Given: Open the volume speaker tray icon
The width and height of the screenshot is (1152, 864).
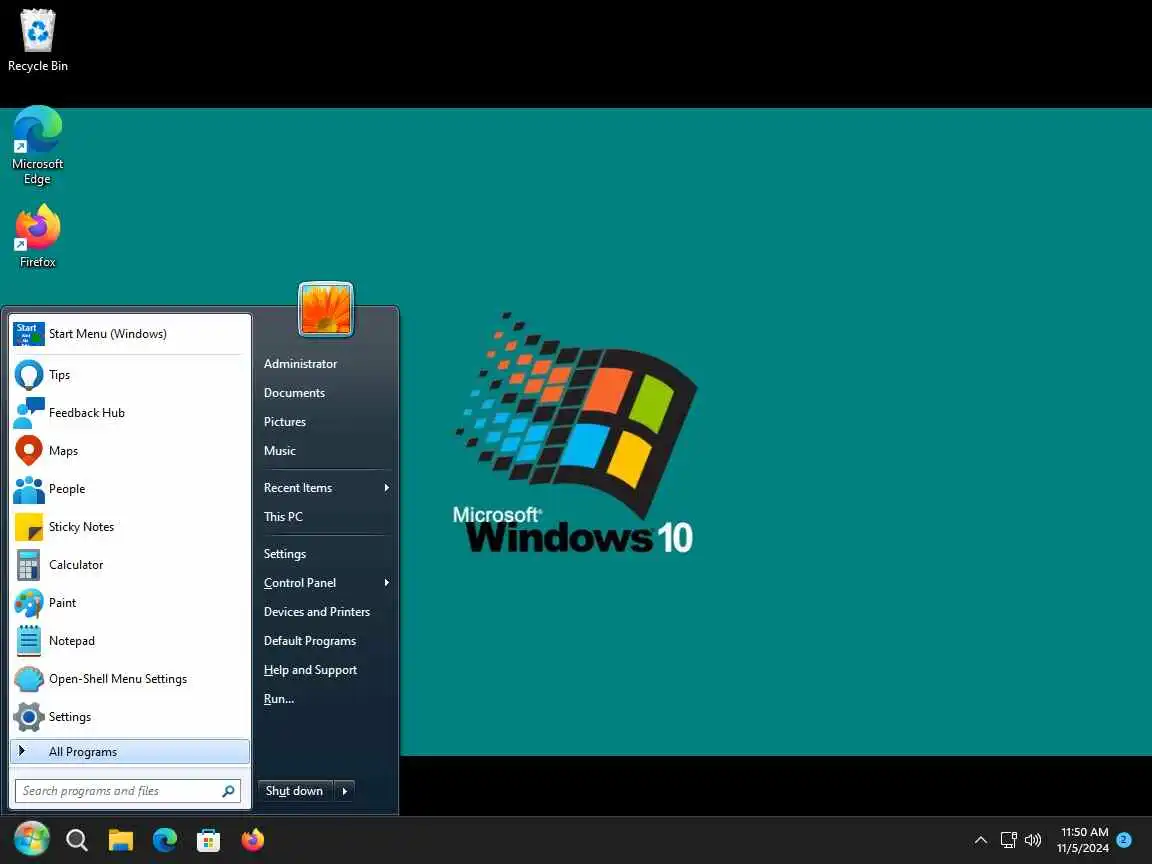Looking at the screenshot, I should coord(1033,840).
